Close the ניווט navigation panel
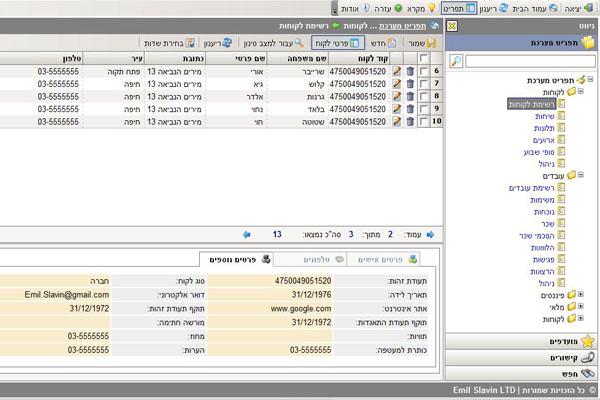 452,26
